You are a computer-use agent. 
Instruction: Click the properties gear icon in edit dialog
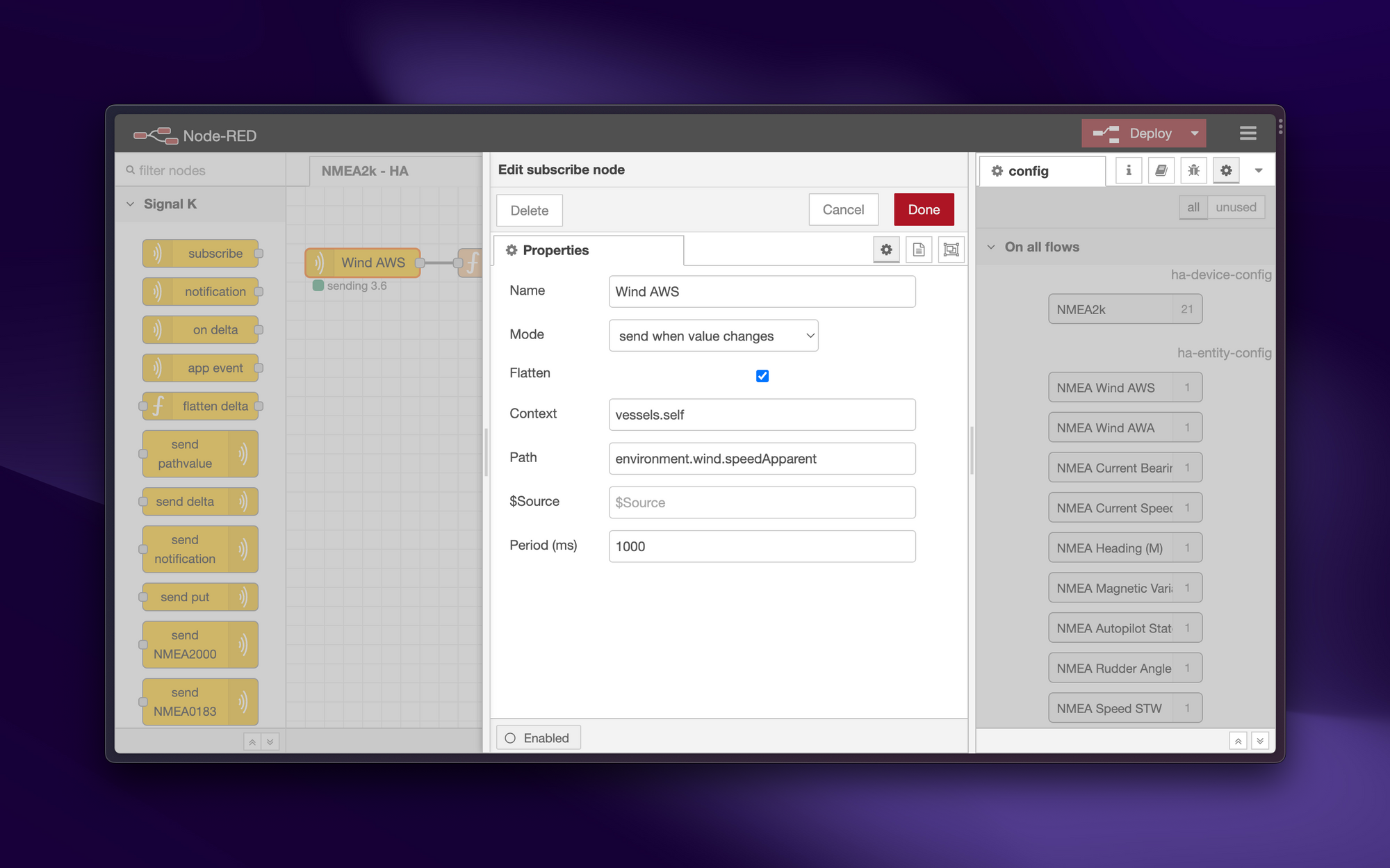884,250
